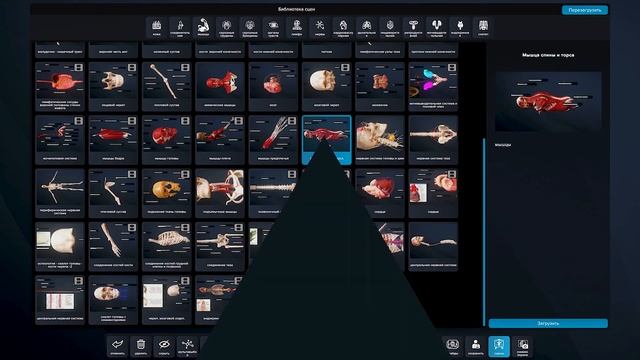Activate the multi-select nodes tool
The height and width of the screenshot is (360, 640).
(187, 346)
